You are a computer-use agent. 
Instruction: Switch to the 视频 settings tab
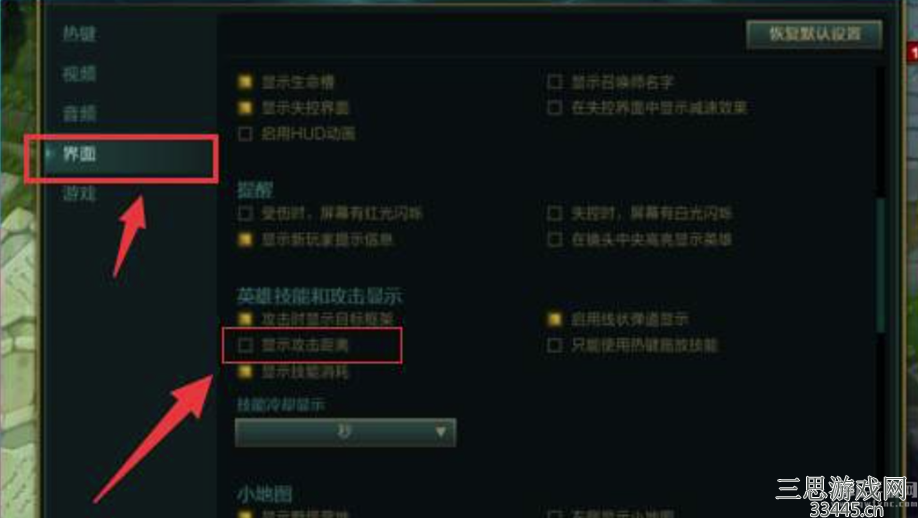pos(79,74)
